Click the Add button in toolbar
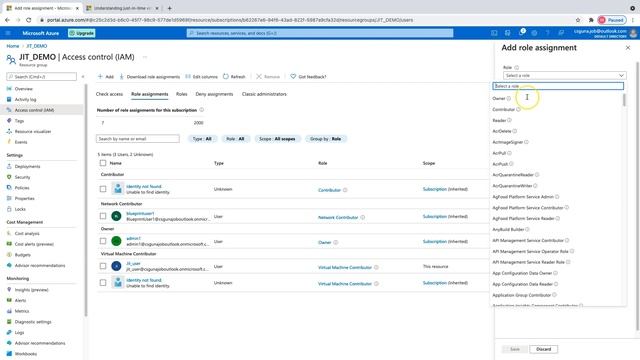Image resolution: width=640 pixels, height=360 pixels. pos(106,76)
